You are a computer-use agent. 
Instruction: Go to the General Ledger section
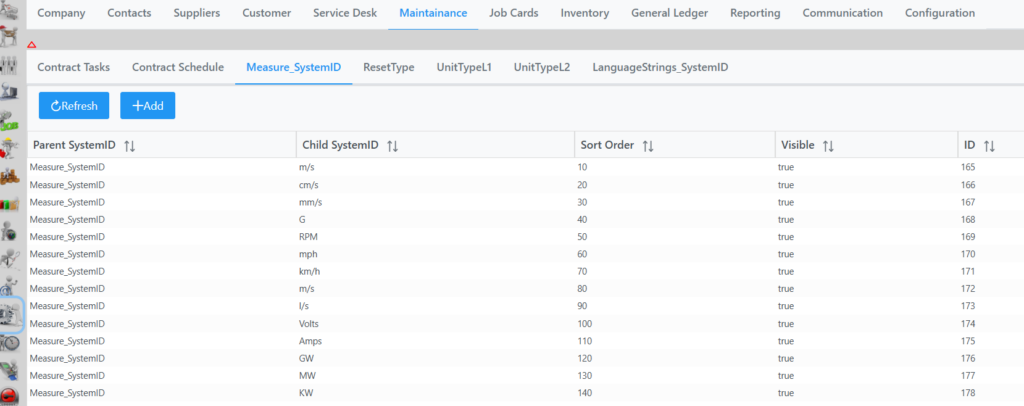(x=669, y=14)
